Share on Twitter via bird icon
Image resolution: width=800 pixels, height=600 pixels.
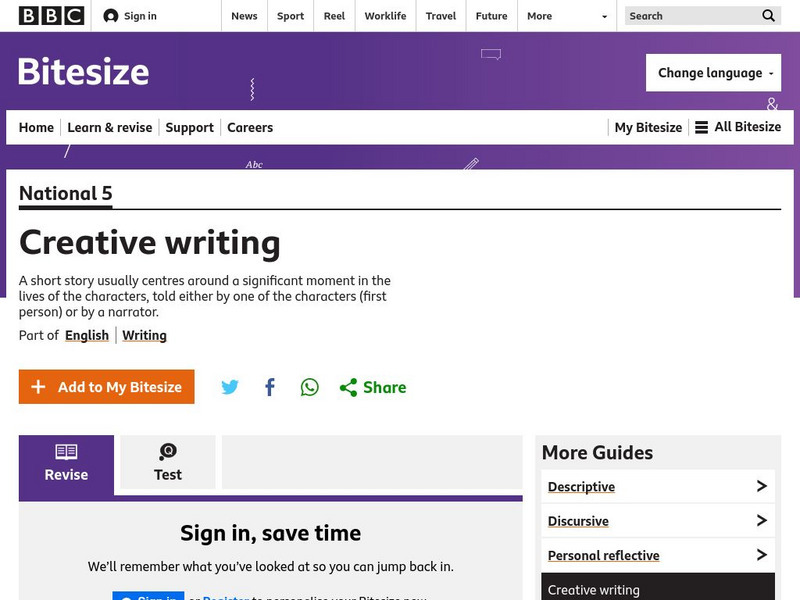click(230, 387)
